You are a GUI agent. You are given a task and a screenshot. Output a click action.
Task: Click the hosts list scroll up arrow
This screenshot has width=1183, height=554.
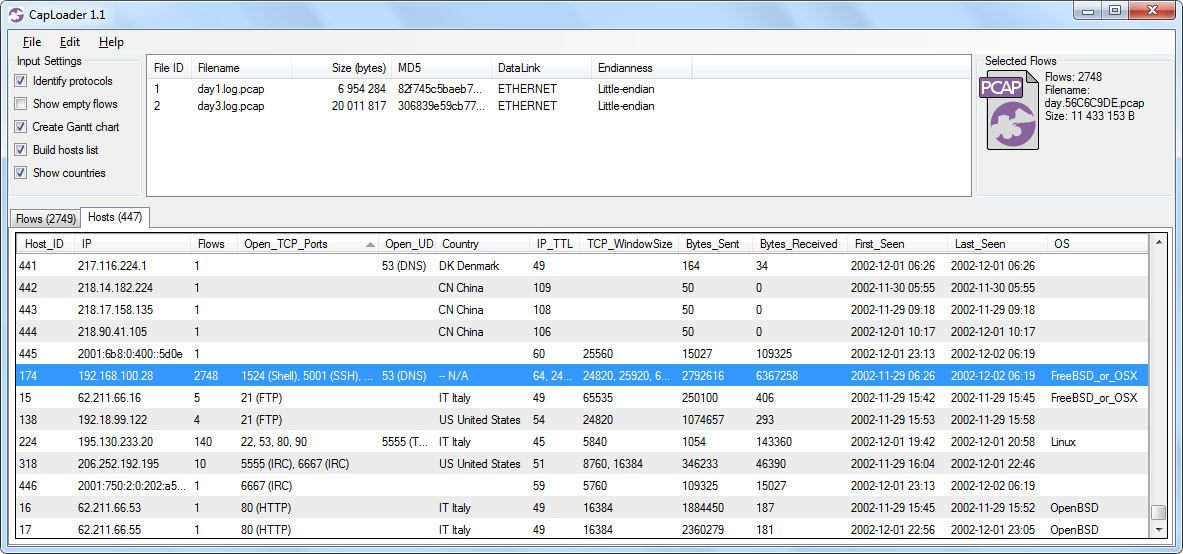click(1159, 242)
